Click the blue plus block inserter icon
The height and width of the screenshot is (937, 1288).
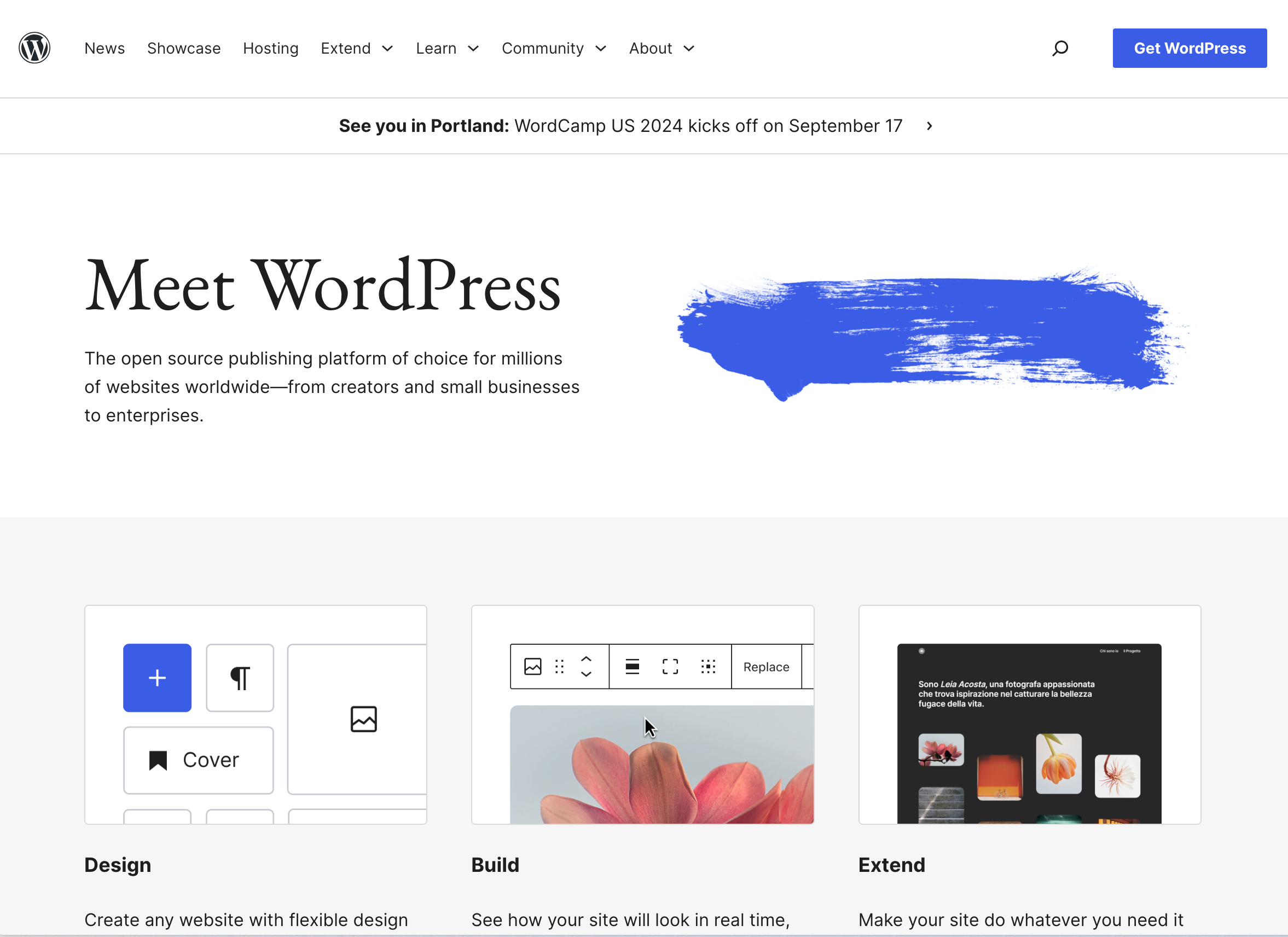[158, 678]
